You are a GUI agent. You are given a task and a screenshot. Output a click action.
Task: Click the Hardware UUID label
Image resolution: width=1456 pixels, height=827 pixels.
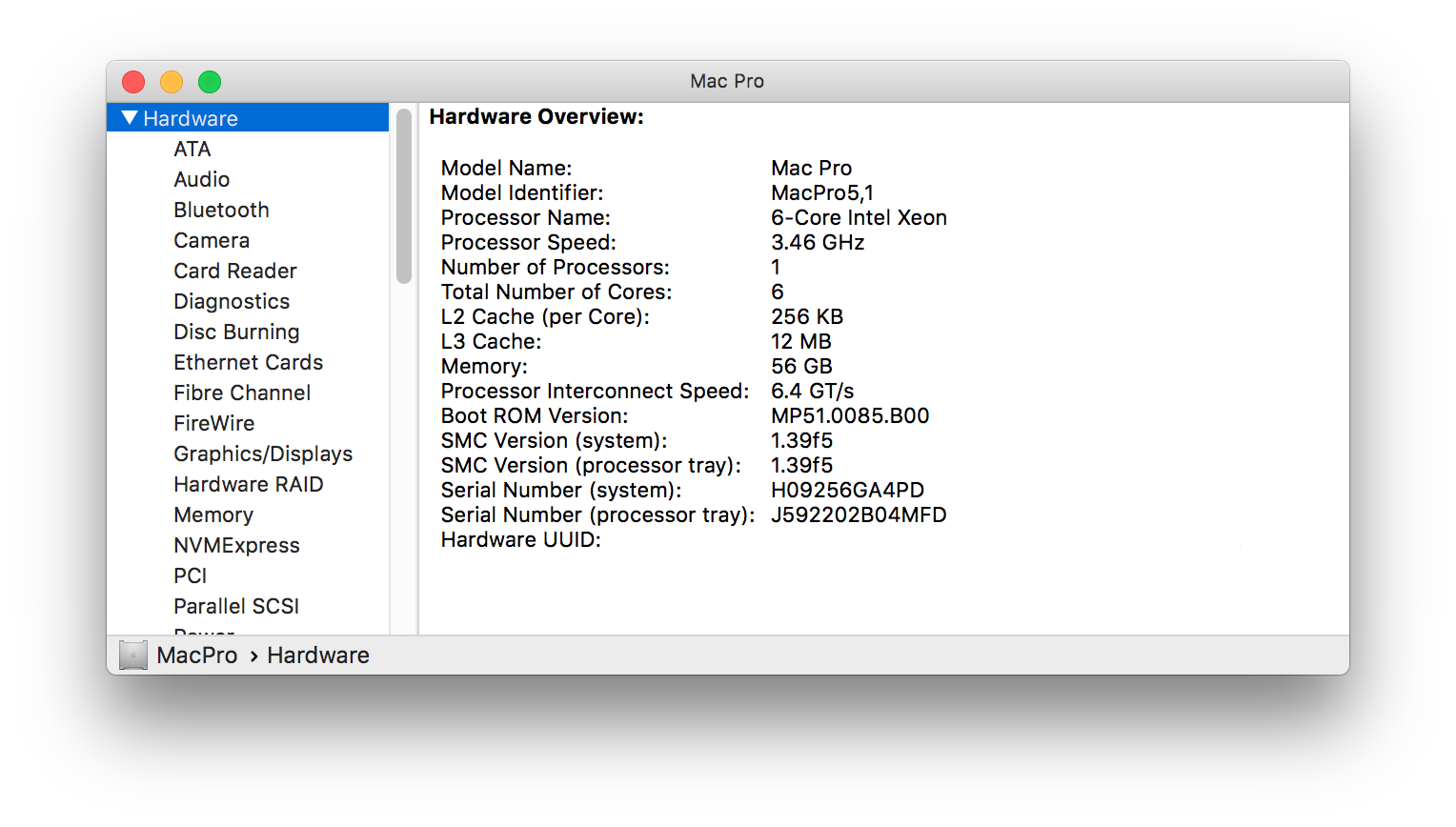coord(521,539)
